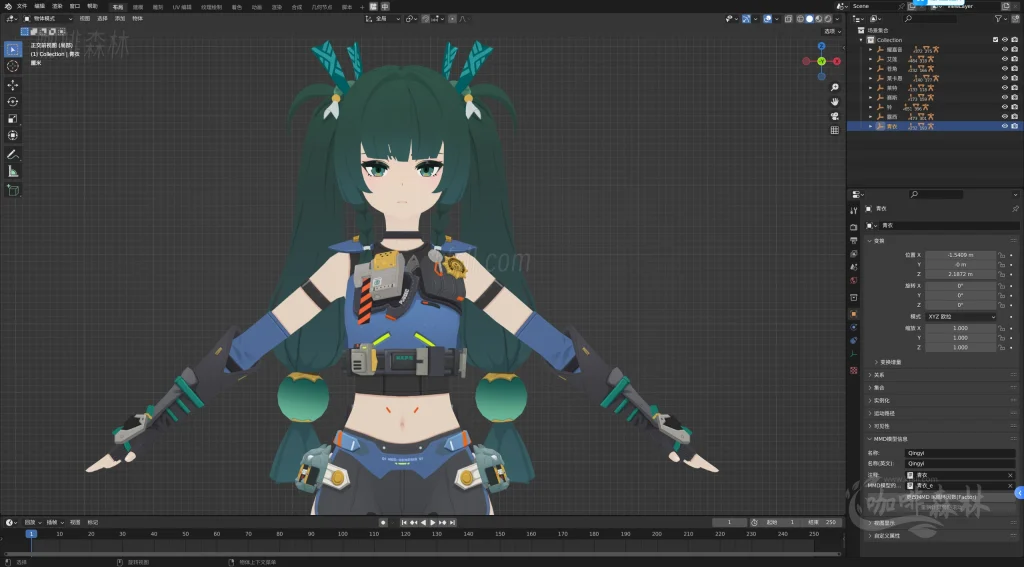The width and height of the screenshot is (1024, 567).
Task: Toggle viewport overlays button
Action: pyautogui.click(x=767, y=19)
